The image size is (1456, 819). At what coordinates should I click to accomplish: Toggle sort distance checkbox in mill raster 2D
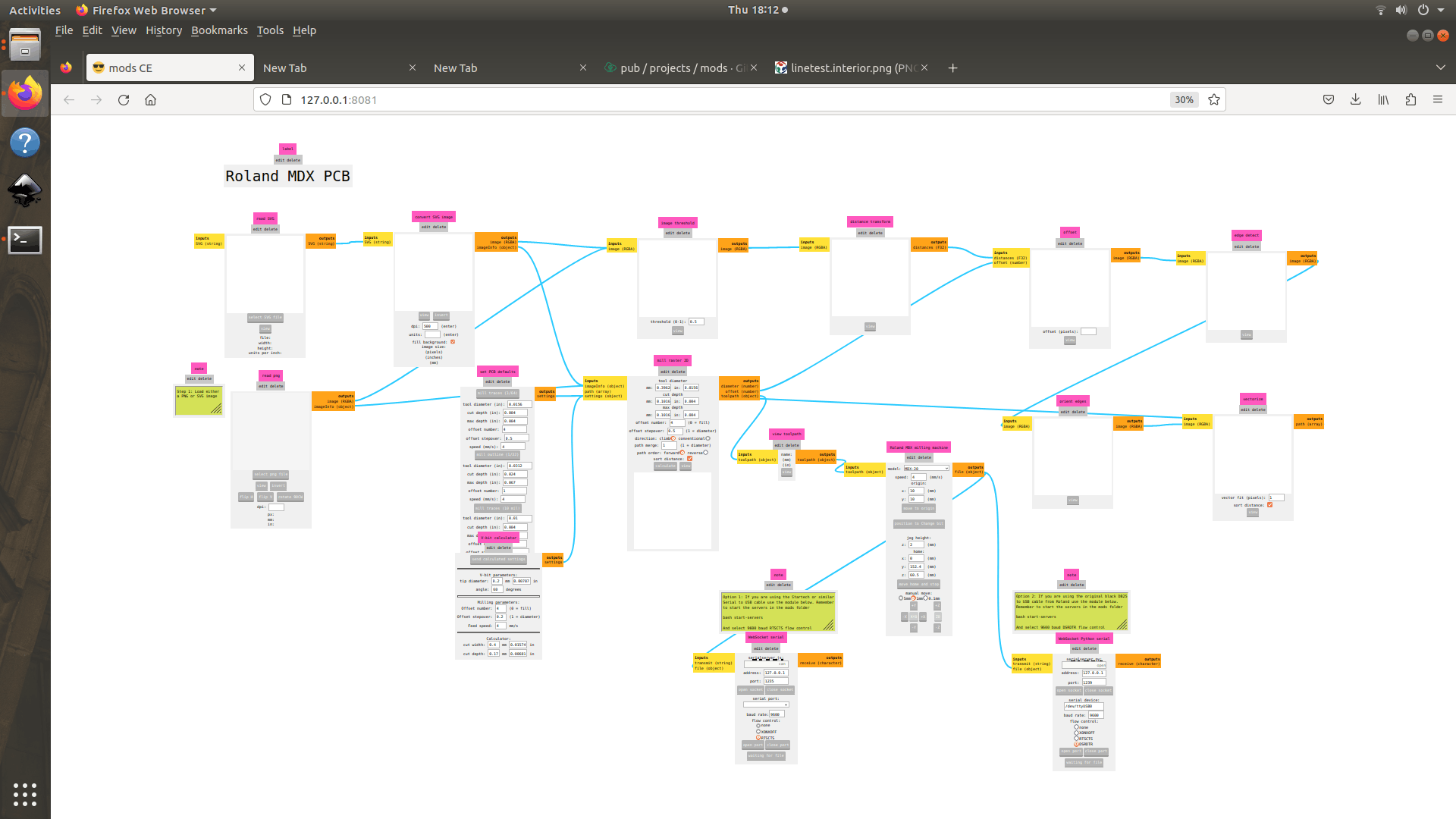689,459
